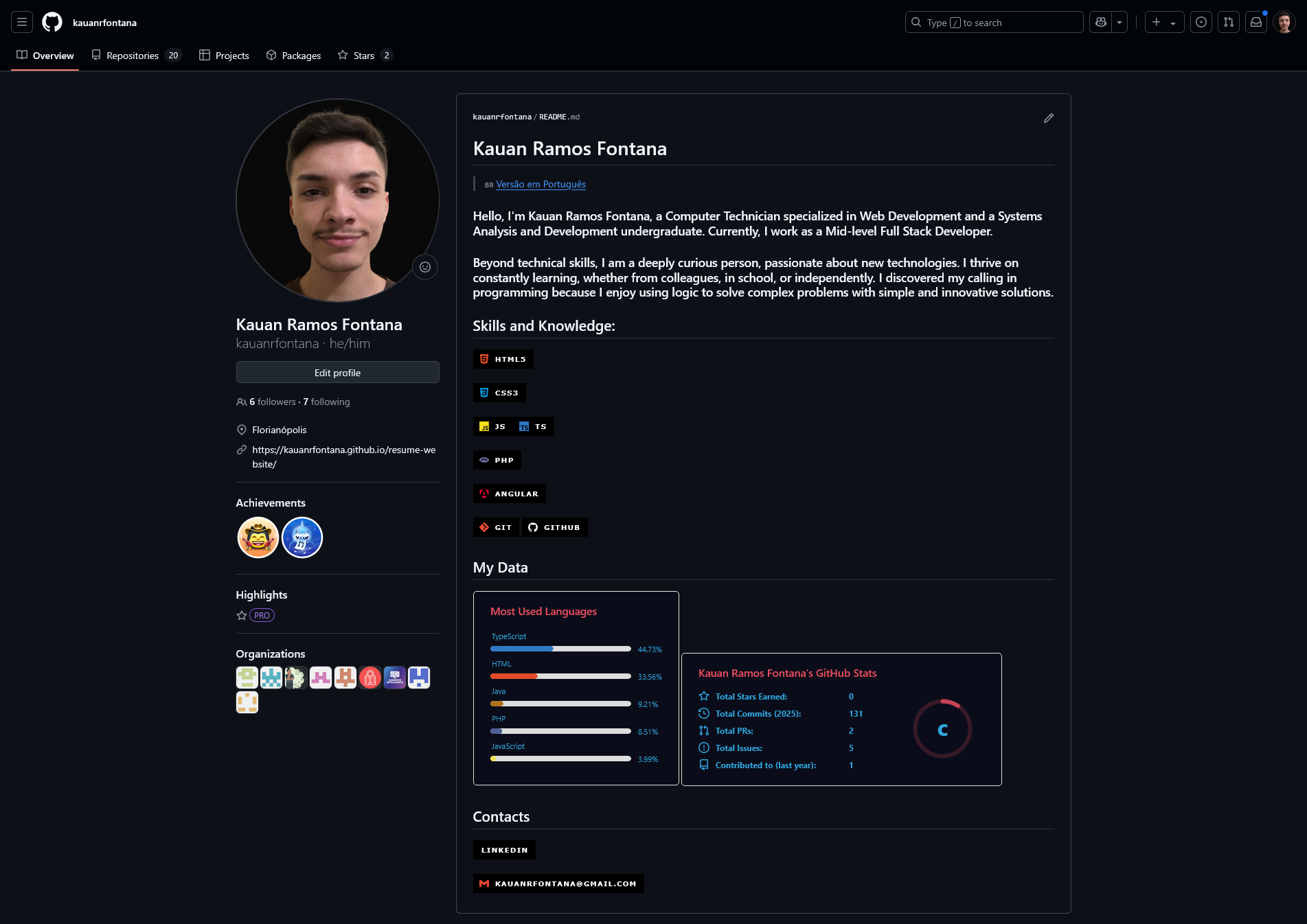The image size is (1307, 924).
Task: Click the TS skill badge
Action: pos(534,426)
